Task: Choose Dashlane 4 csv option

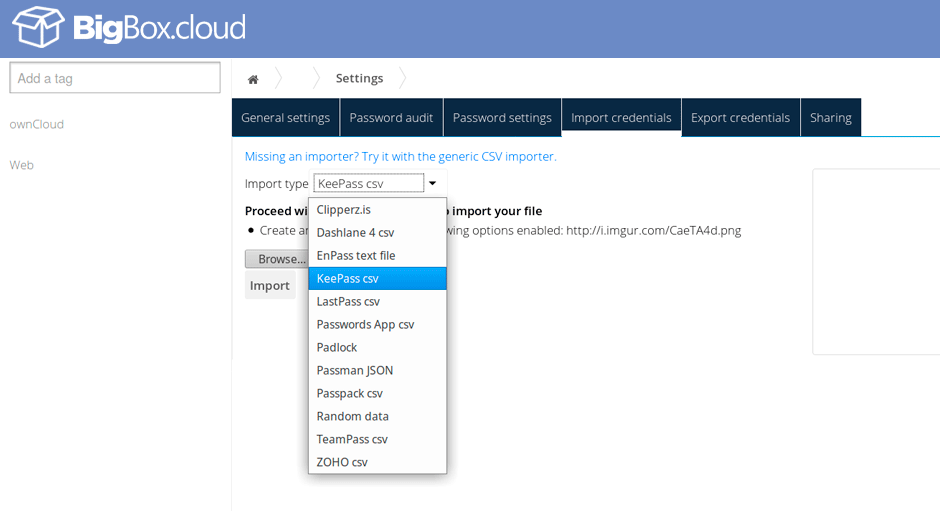Action: [377, 233]
